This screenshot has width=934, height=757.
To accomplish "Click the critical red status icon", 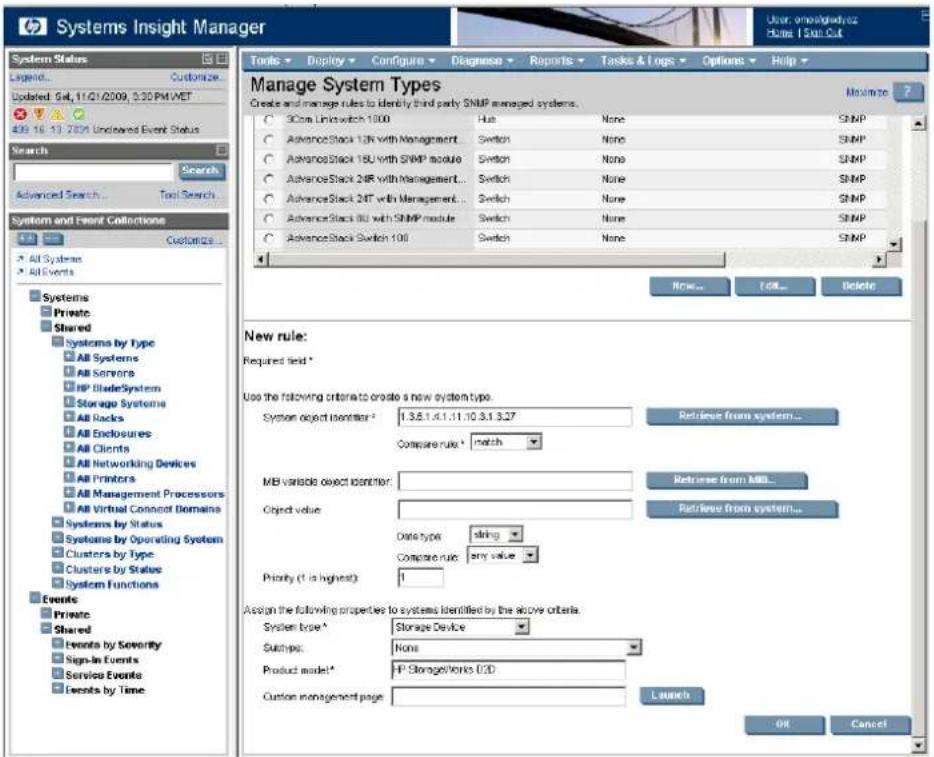I will pos(20,114).
